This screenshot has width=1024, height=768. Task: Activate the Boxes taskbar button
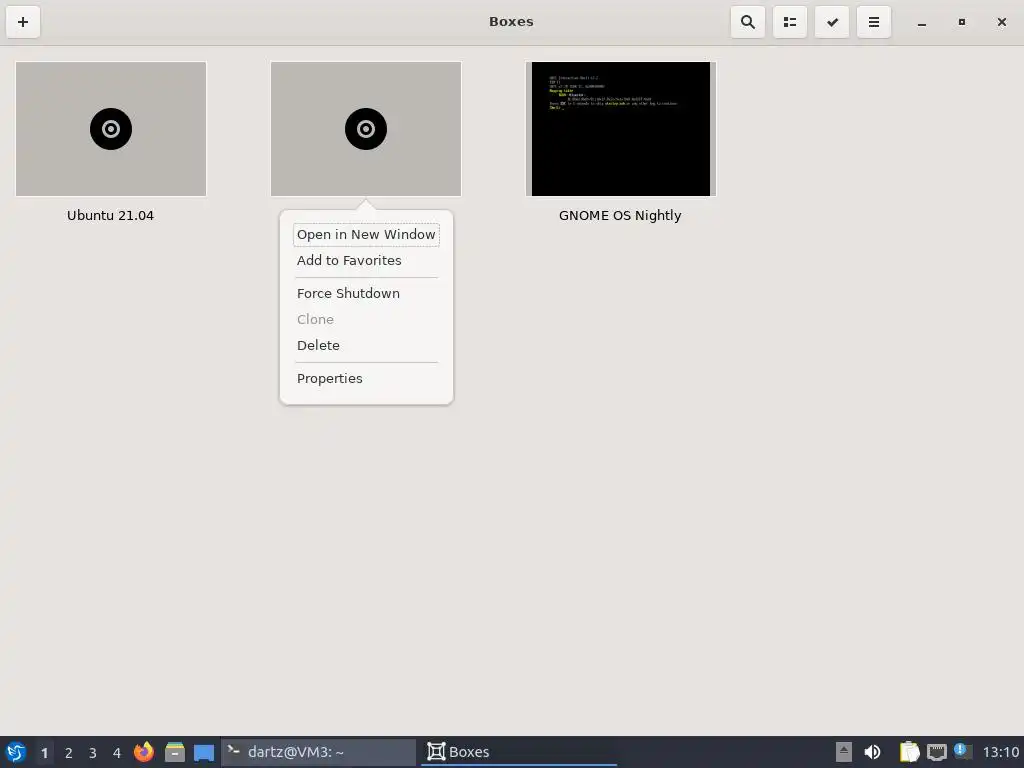tap(519, 752)
